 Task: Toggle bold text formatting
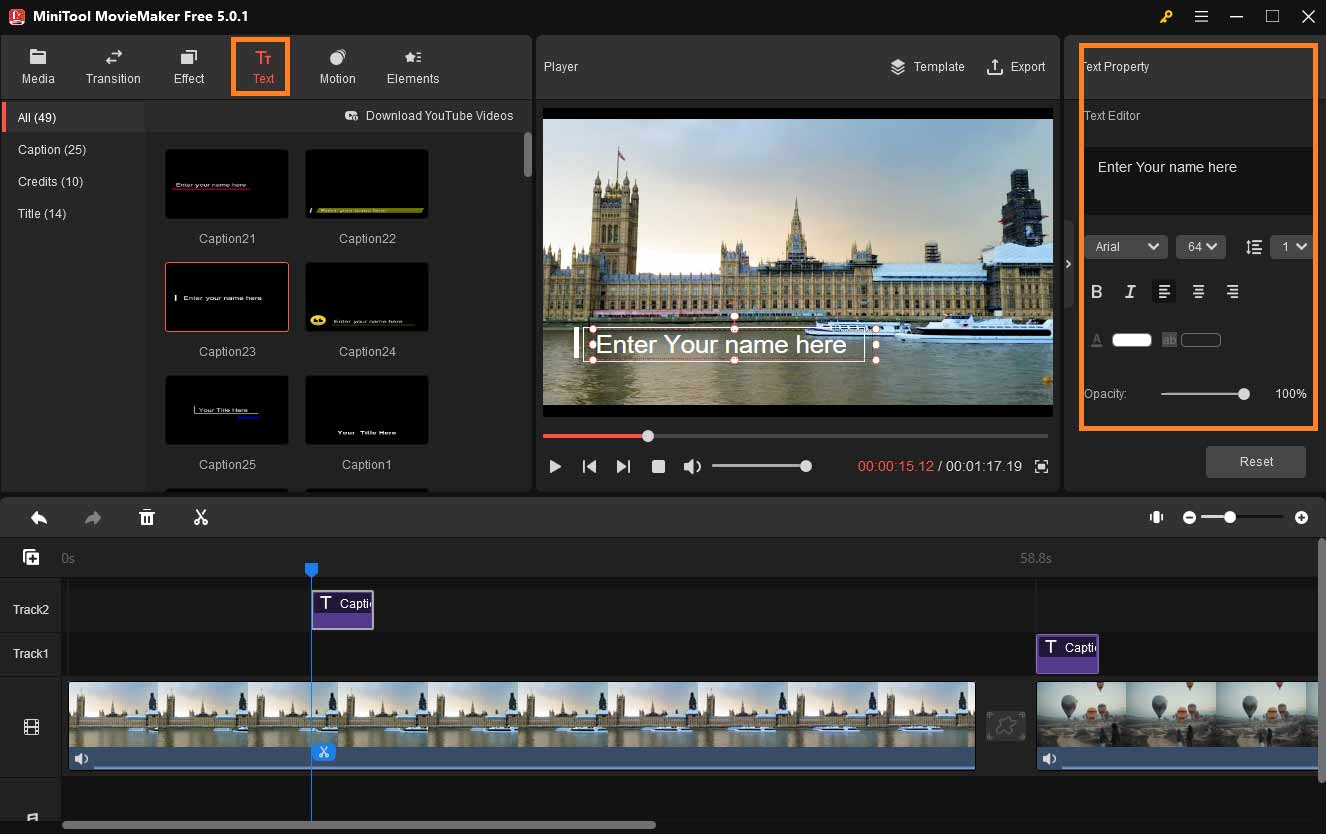coord(1096,292)
